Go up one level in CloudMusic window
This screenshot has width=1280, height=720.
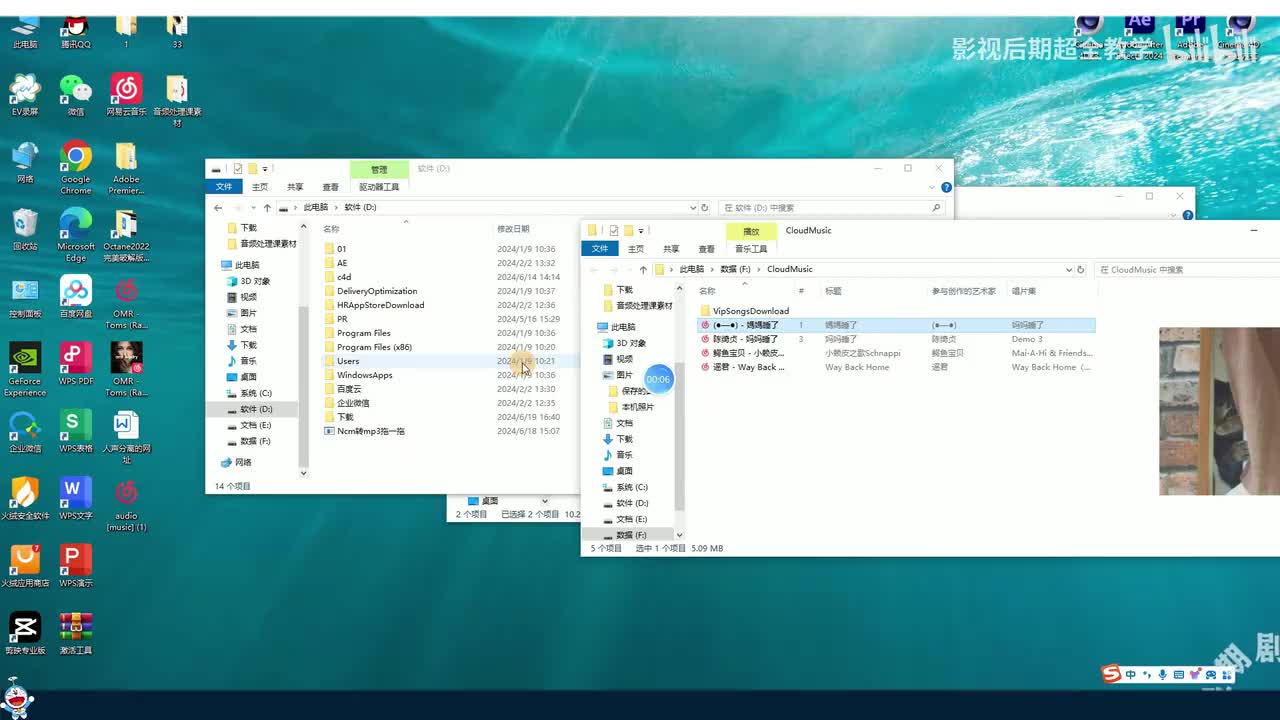643,270
